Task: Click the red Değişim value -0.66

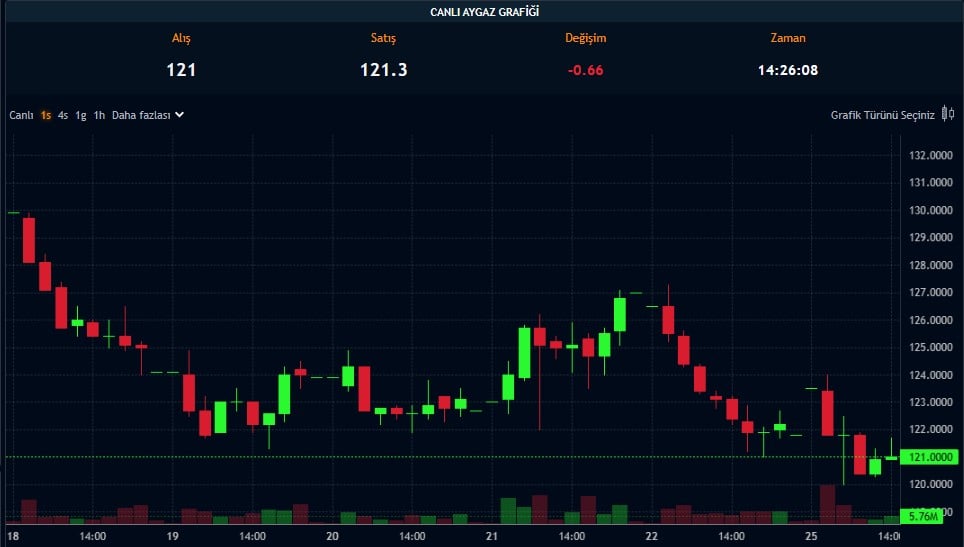Action: pos(585,70)
